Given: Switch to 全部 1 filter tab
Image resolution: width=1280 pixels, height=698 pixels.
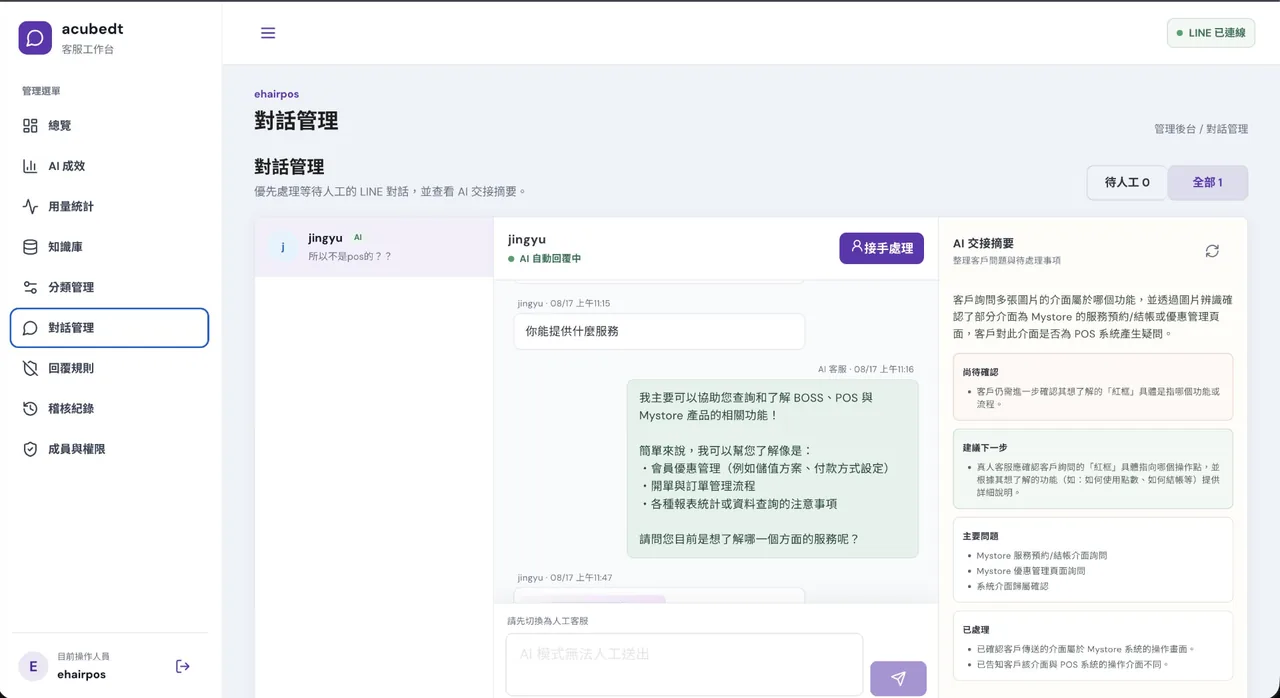Looking at the screenshot, I should (1208, 183).
